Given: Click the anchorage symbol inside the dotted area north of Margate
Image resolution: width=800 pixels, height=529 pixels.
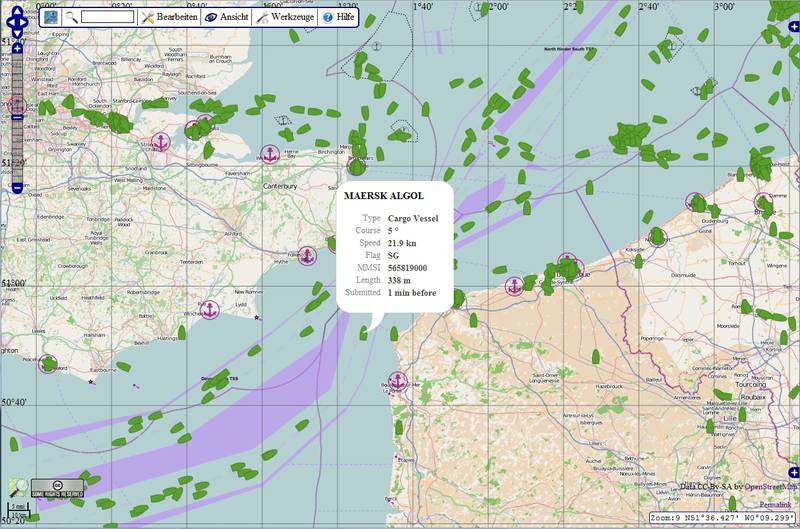Looking at the screenshot, I should (x=377, y=47).
